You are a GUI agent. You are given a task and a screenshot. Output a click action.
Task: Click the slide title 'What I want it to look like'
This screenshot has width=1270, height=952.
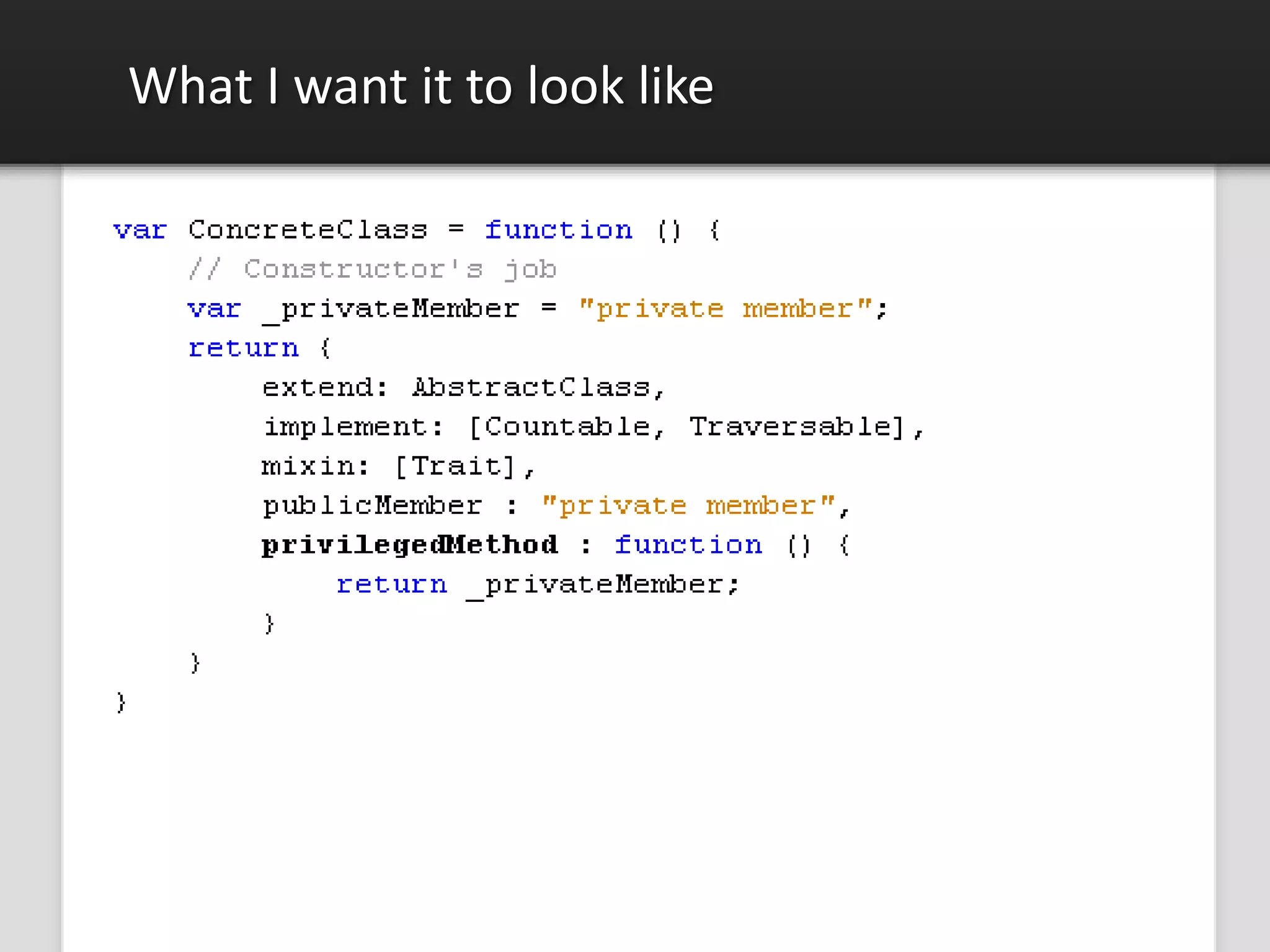(421, 86)
